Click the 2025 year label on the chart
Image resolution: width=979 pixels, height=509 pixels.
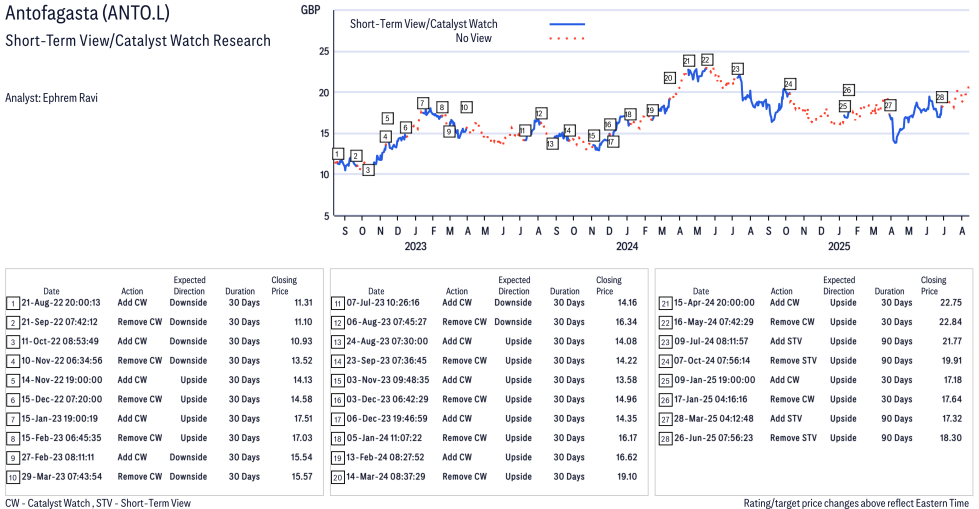click(839, 246)
